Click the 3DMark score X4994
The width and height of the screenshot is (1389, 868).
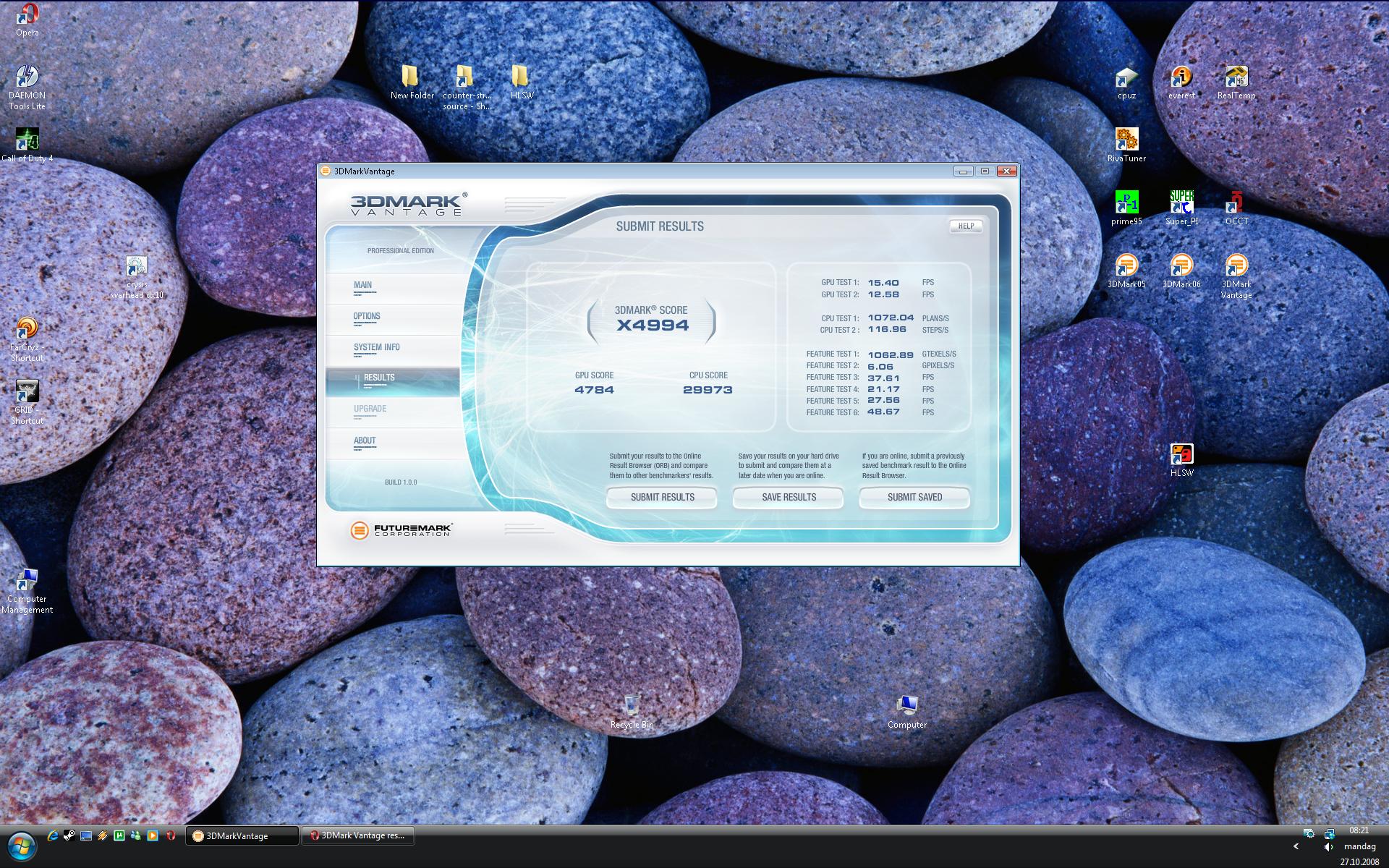click(x=653, y=325)
